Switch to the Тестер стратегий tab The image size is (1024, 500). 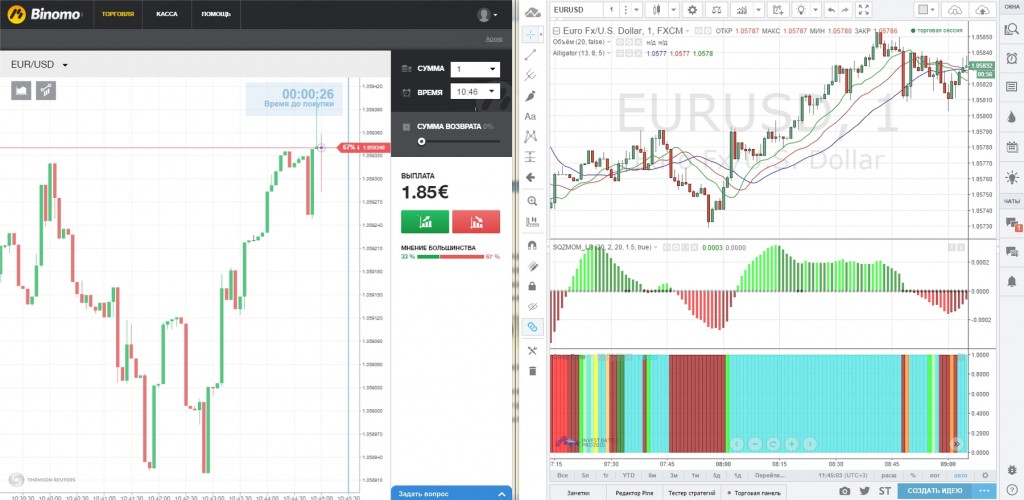coord(693,492)
